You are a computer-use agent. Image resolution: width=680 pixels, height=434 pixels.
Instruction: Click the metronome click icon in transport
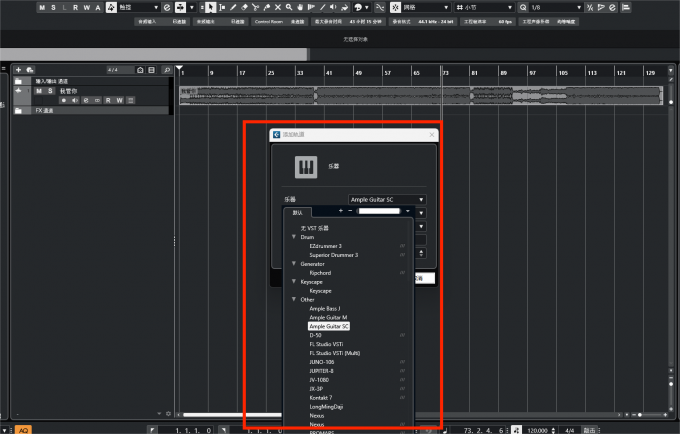517,430
